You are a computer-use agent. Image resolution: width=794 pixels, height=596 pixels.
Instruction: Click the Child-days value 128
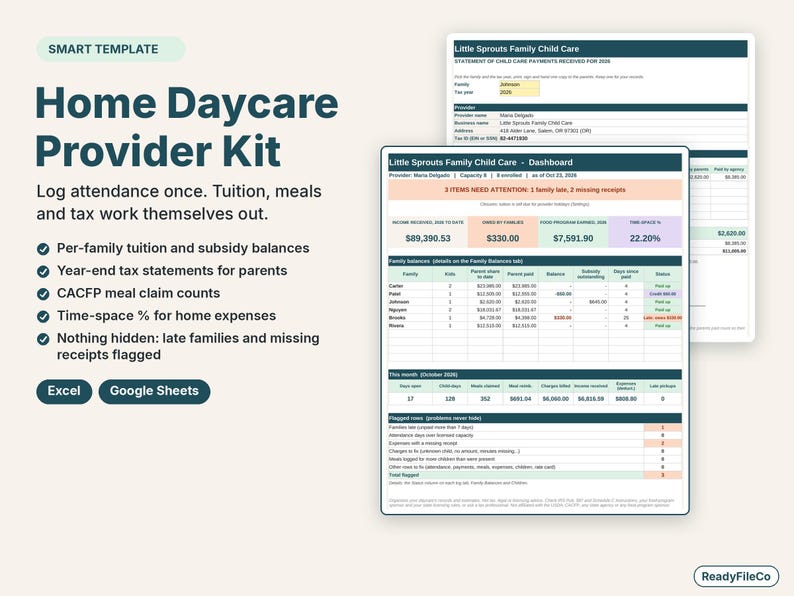pyautogui.click(x=450, y=399)
